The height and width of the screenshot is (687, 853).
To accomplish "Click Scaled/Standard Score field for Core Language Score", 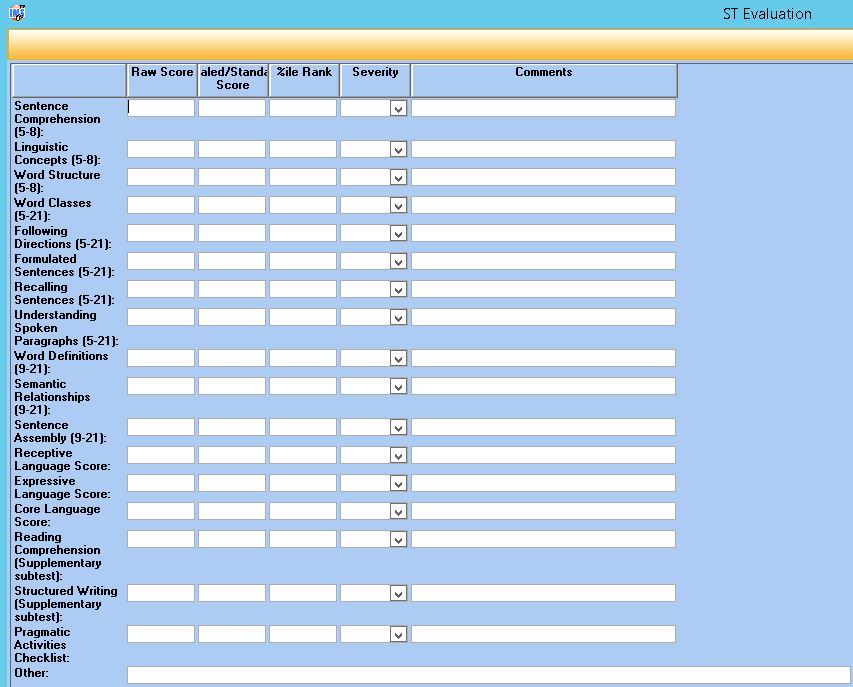I will (232, 511).
